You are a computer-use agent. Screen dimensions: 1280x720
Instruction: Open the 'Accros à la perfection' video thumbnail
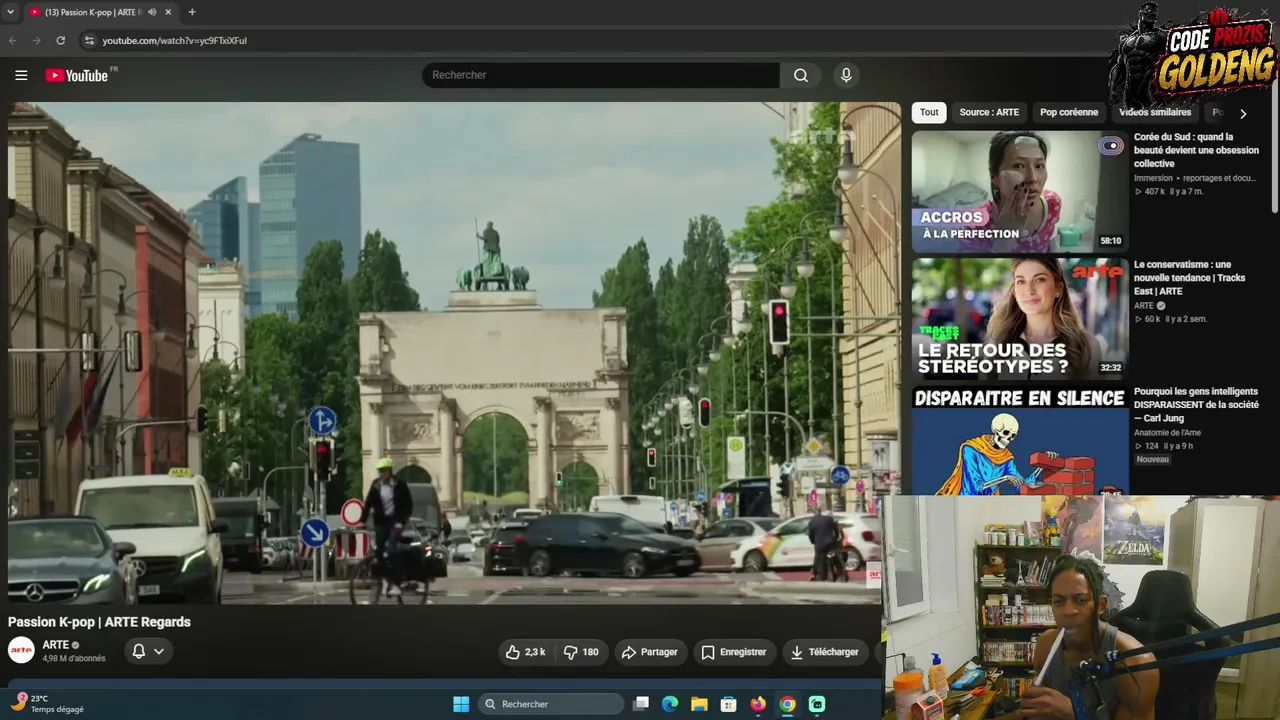pos(1019,192)
